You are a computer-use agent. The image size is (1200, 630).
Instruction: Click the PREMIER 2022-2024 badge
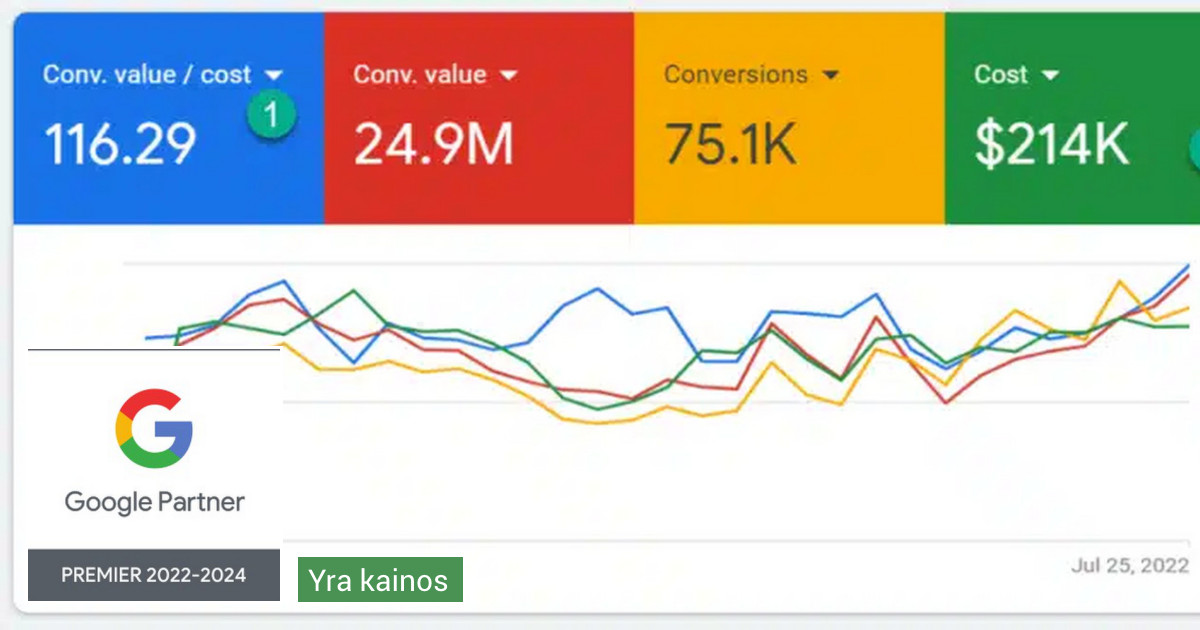pyautogui.click(x=154, y=575)
